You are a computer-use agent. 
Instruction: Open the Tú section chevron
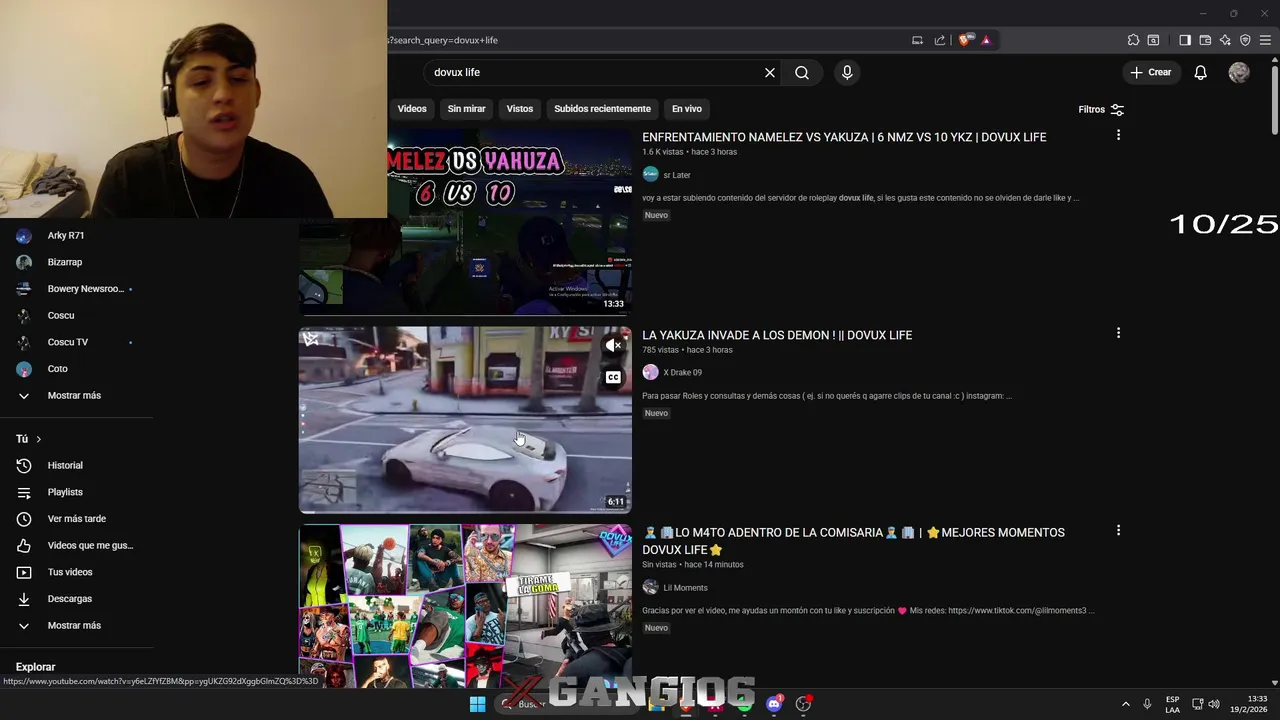(39, 439)
